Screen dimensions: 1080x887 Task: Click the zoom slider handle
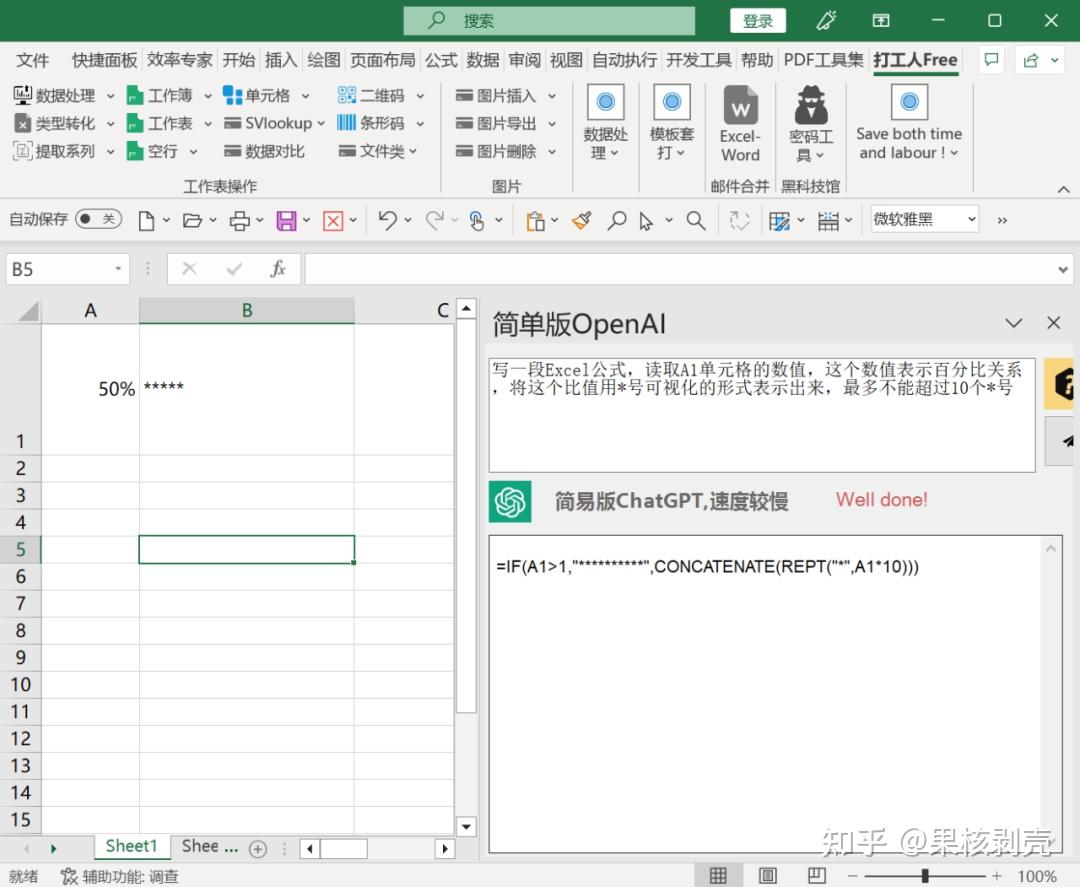point(925,875)
